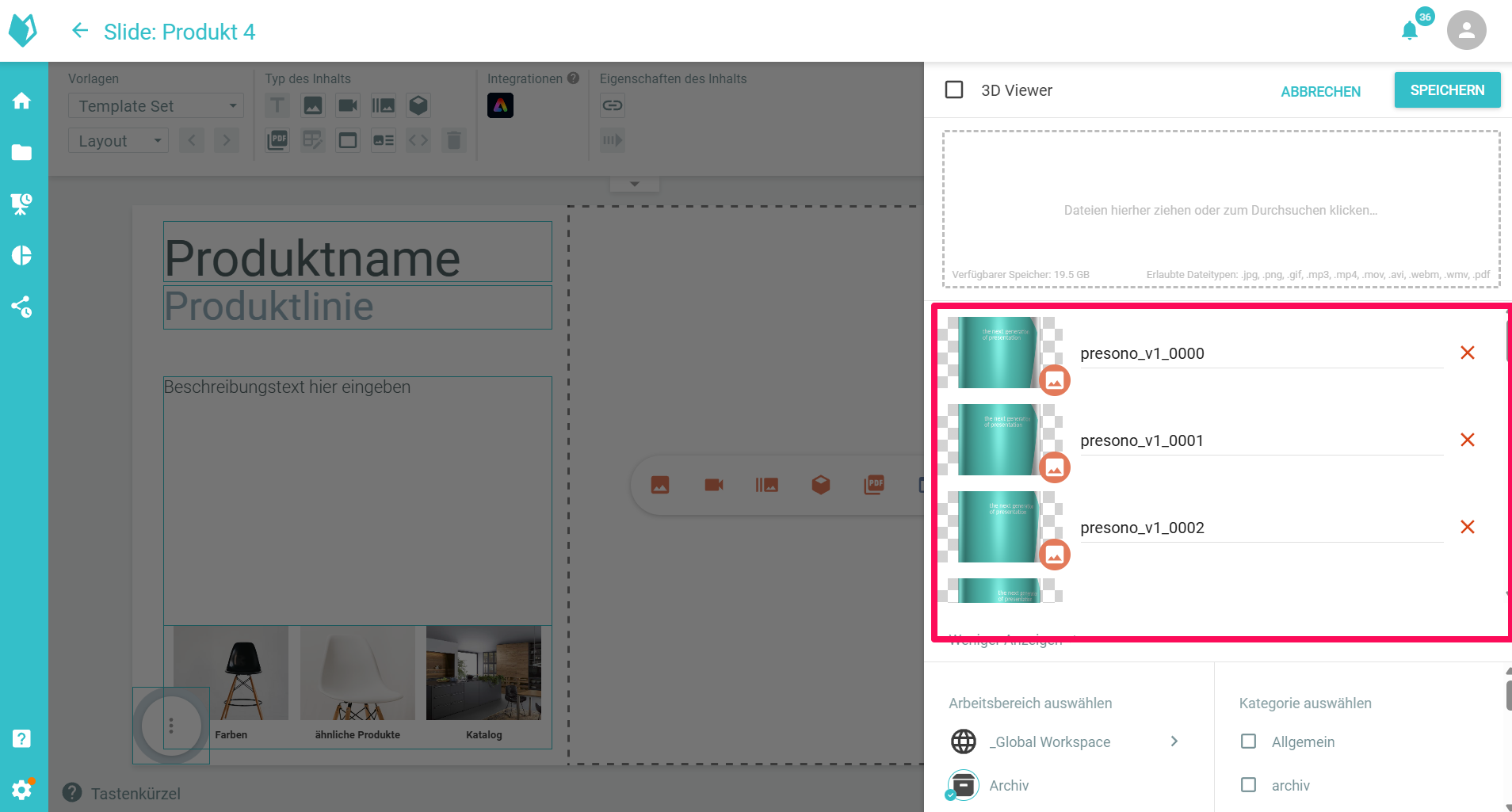The height and width of the screenshot is (812, 1512).
Task: Remove presono_v1_0002 with the red X
Action: click(x=1467, y=527)
